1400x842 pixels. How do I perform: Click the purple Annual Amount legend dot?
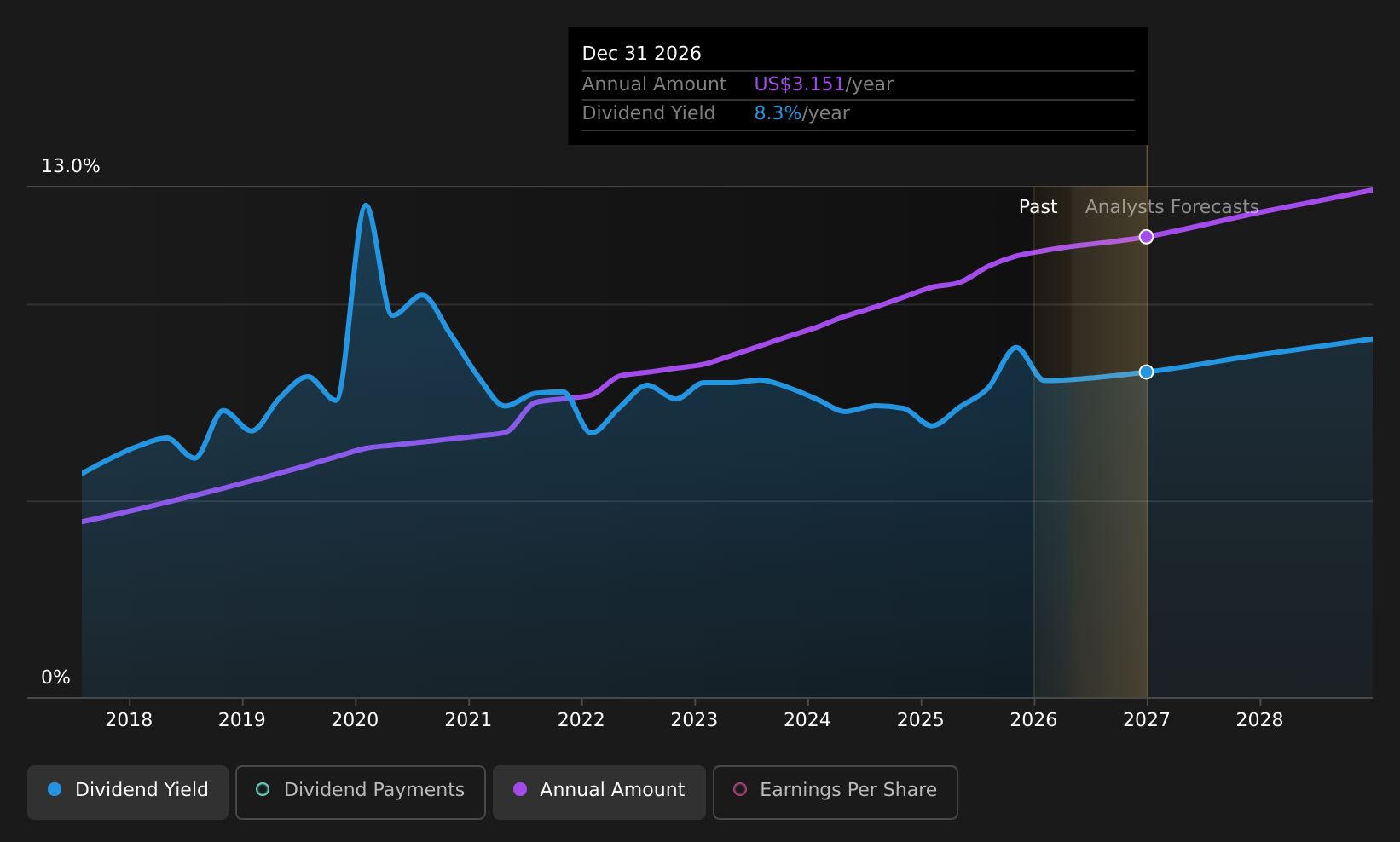[x=519, y=789]
